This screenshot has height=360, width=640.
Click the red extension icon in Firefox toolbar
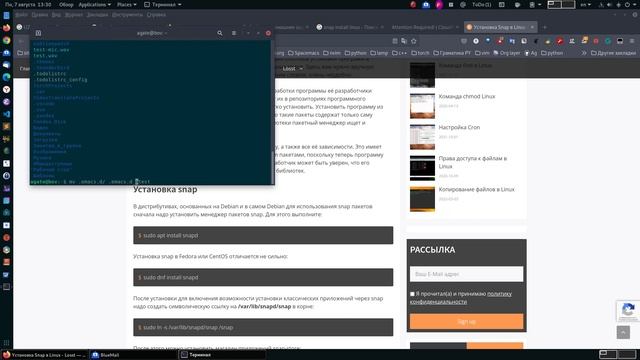coord(560,41)
